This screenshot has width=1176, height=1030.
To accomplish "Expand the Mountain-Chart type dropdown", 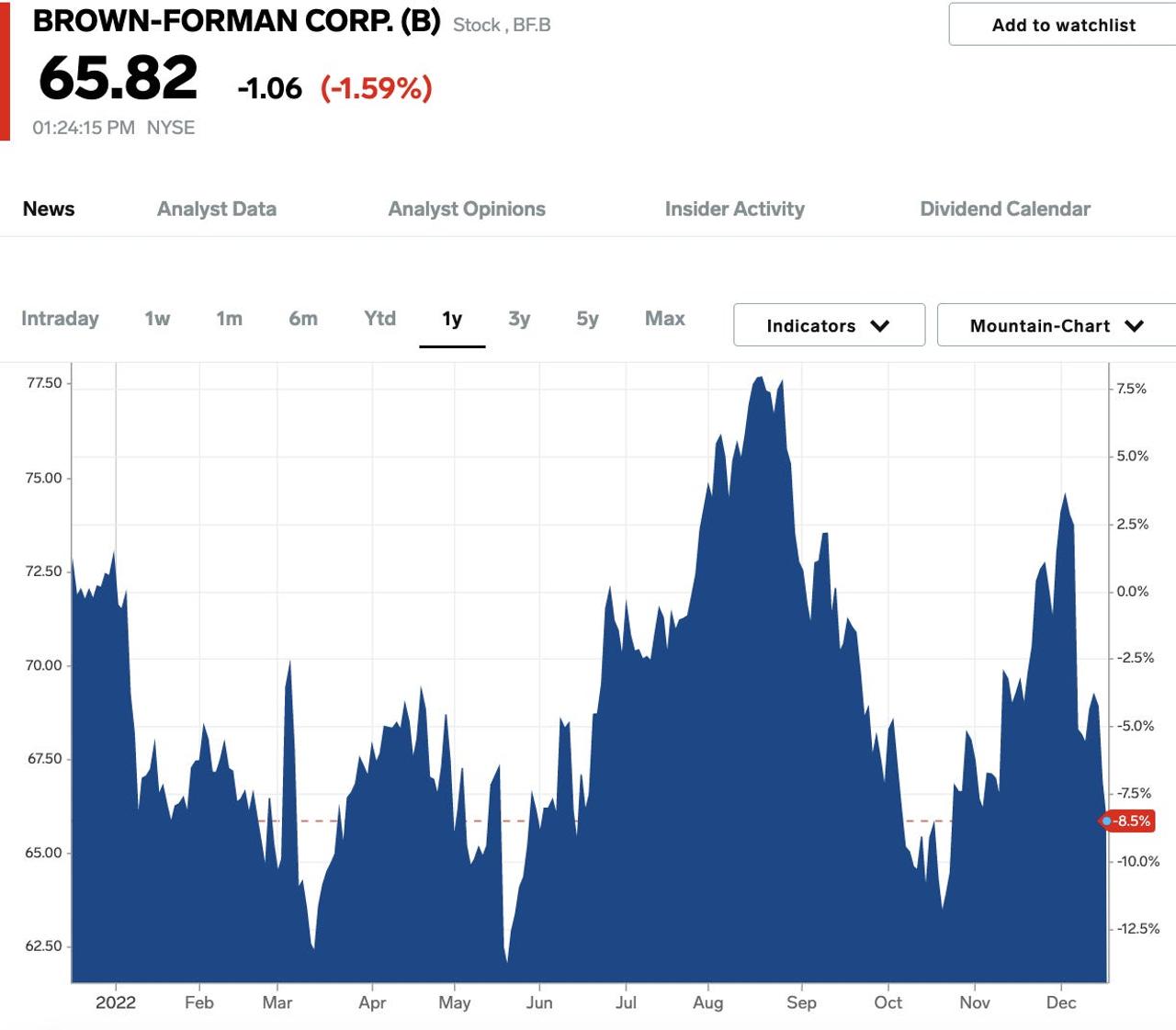I will [x=1057, y=325].
